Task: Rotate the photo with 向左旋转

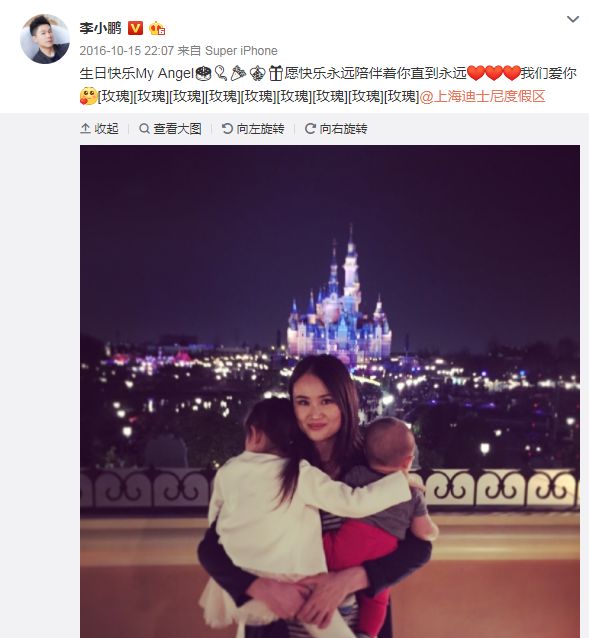Action: [260, 129]
